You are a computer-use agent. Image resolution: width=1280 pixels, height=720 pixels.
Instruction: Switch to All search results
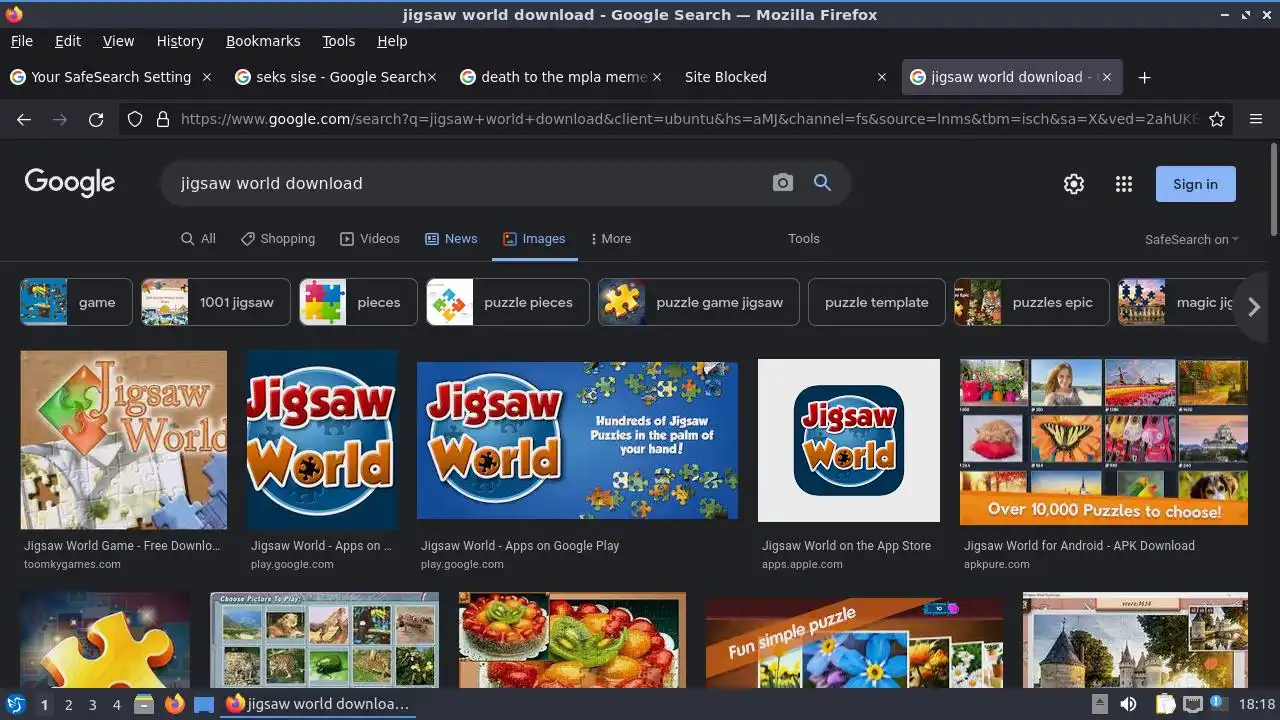[x=198, y=239]
